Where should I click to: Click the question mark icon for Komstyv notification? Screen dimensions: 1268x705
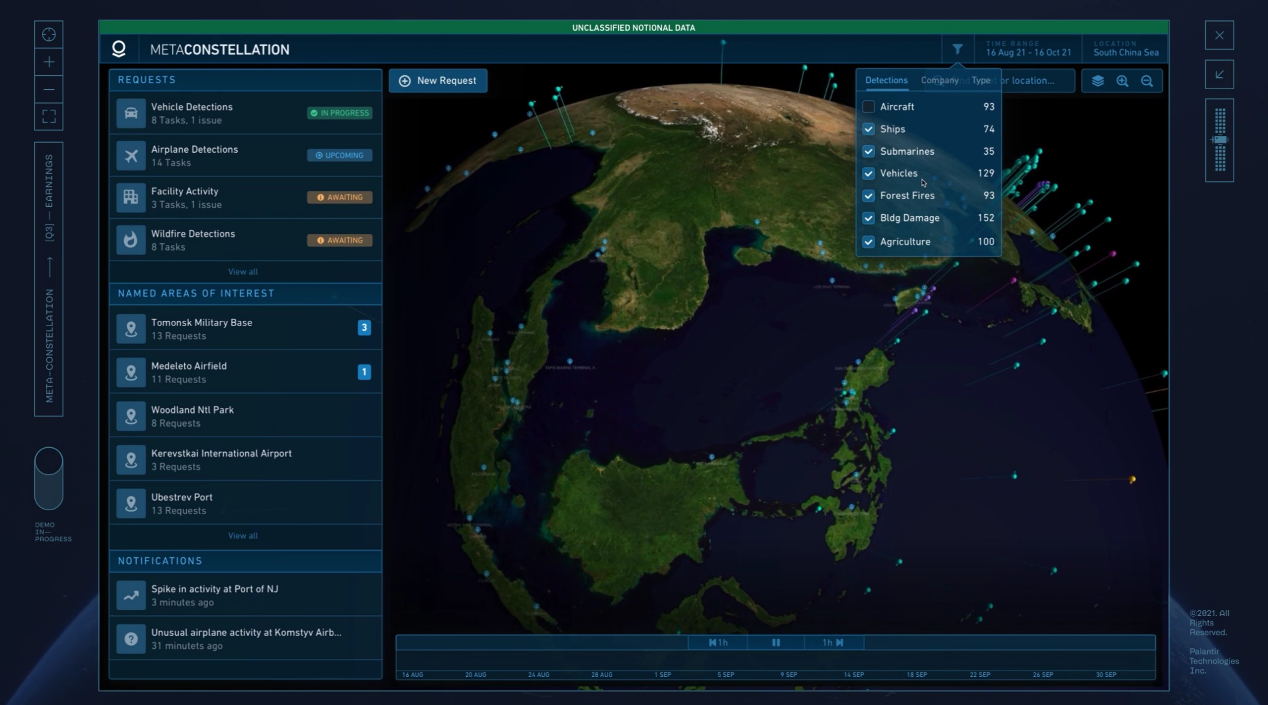coord(131,639)
